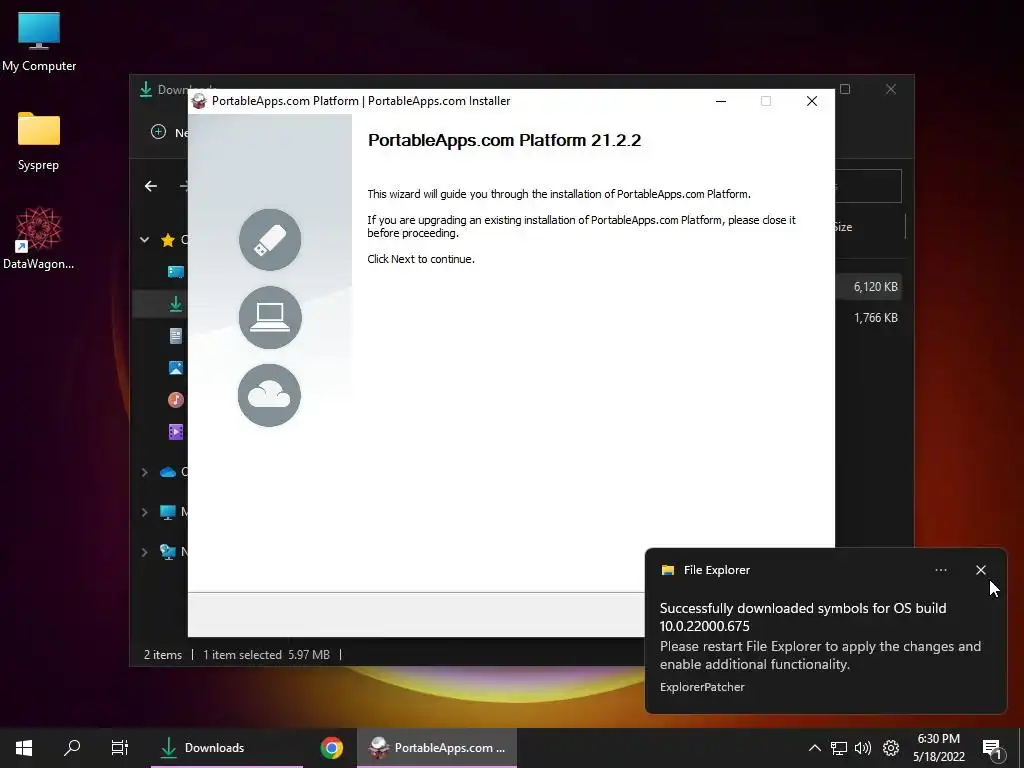
Task: Switch to Downloads window via taskbar
Action: [227, 748]
